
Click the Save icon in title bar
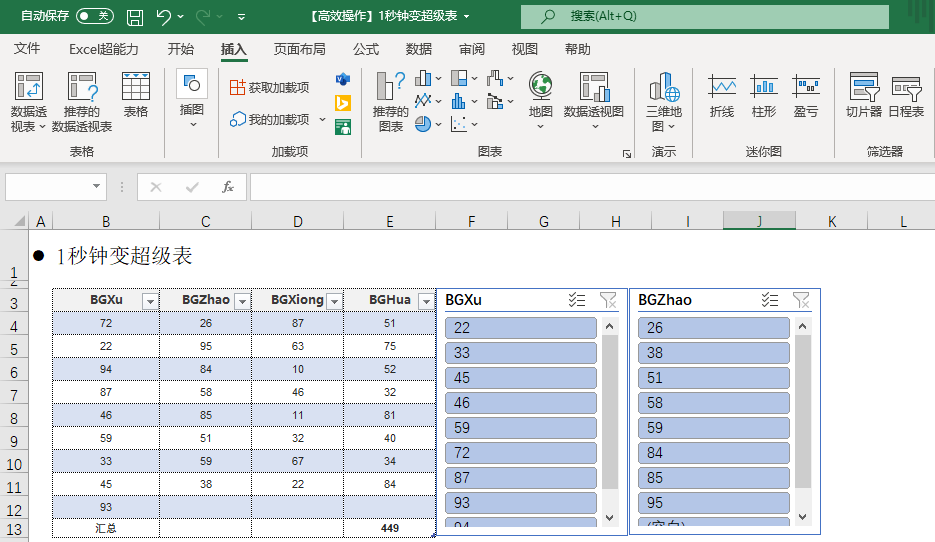[x=135, y=17]
